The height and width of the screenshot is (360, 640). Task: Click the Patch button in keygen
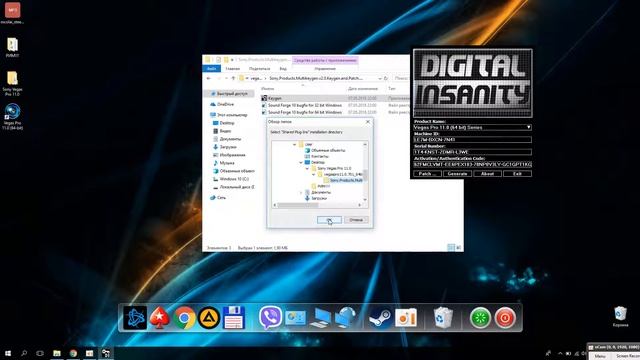[427, 173]
